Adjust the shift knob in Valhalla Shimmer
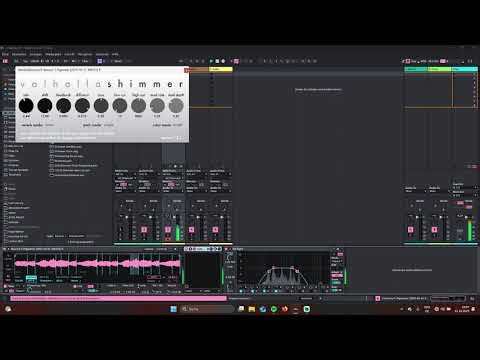 pyautogui.click(x=45, y=105)
